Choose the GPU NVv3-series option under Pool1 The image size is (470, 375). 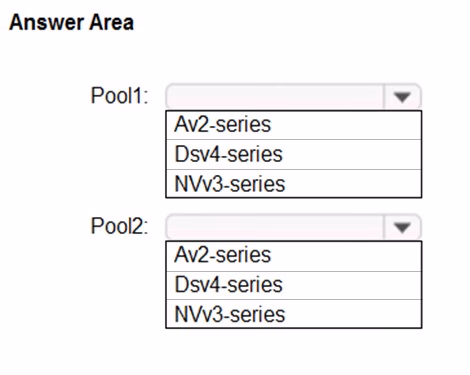click(x=294, y=184)
